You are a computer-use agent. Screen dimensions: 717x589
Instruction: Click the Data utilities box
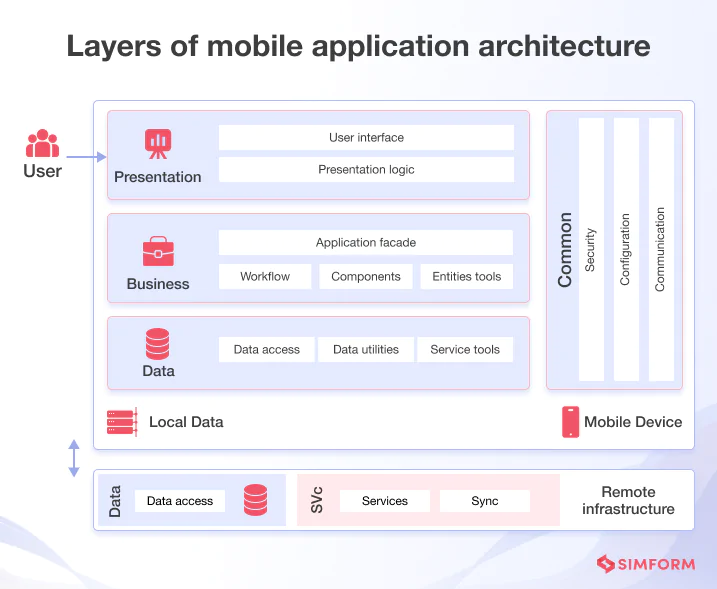click(366, 350)
